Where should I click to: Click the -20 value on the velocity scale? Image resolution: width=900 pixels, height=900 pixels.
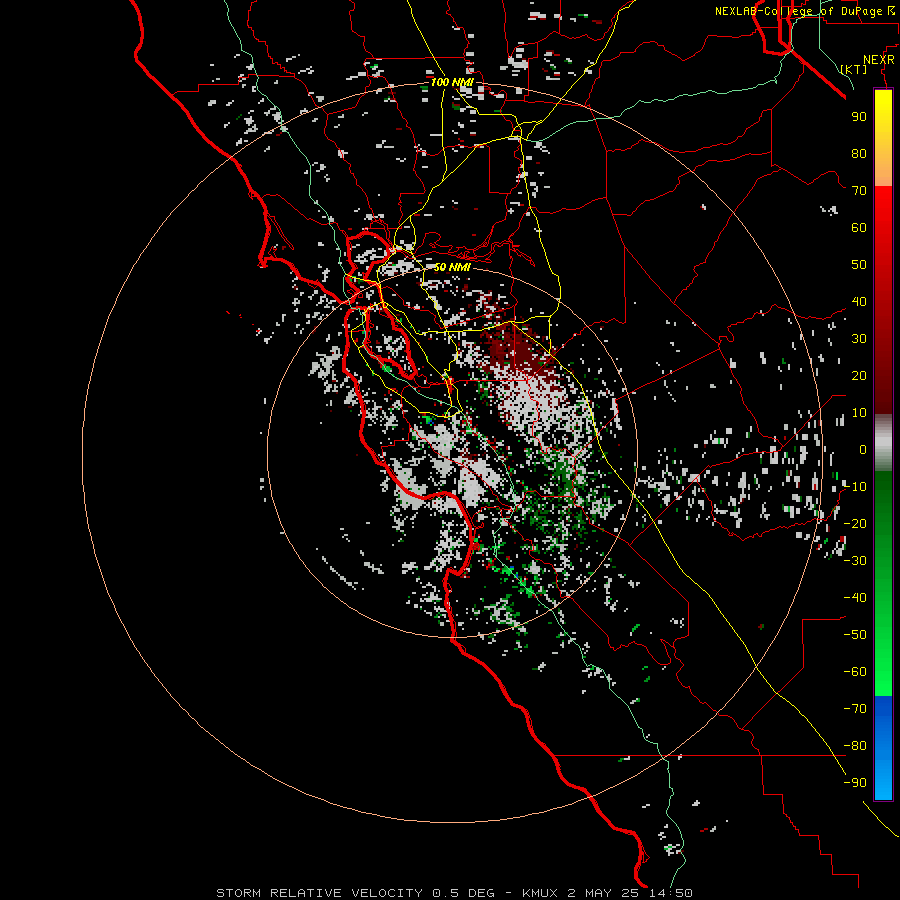[x=855, y=524]
